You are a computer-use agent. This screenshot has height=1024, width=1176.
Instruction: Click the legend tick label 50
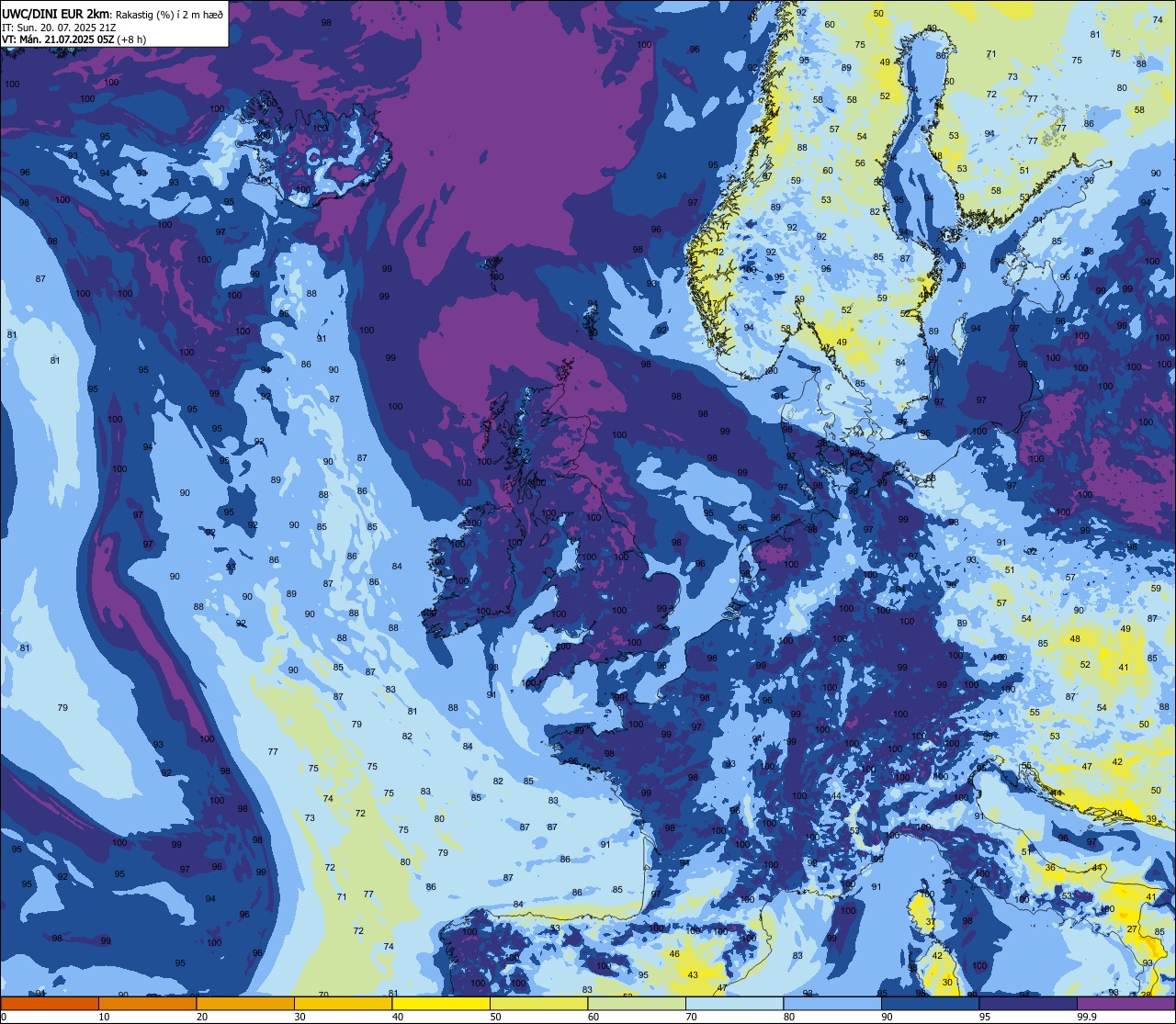(x=496, y=1017)
